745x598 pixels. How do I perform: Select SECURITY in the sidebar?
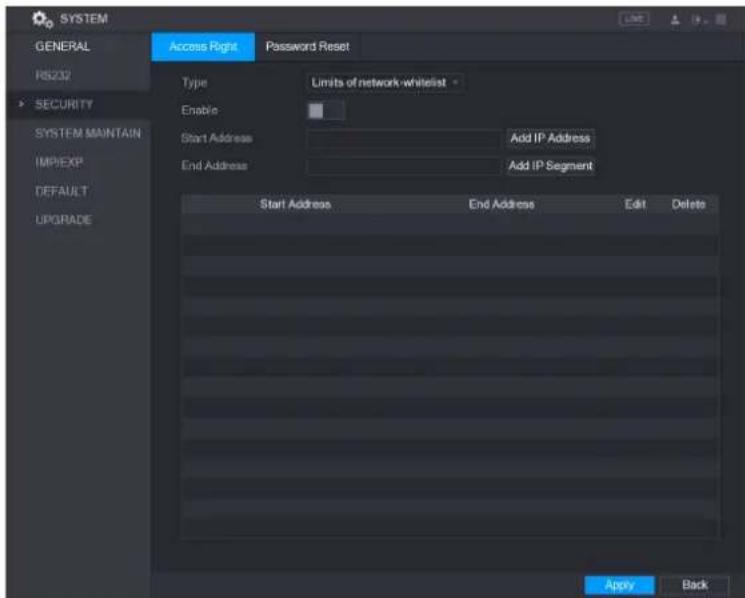[64, 104]
